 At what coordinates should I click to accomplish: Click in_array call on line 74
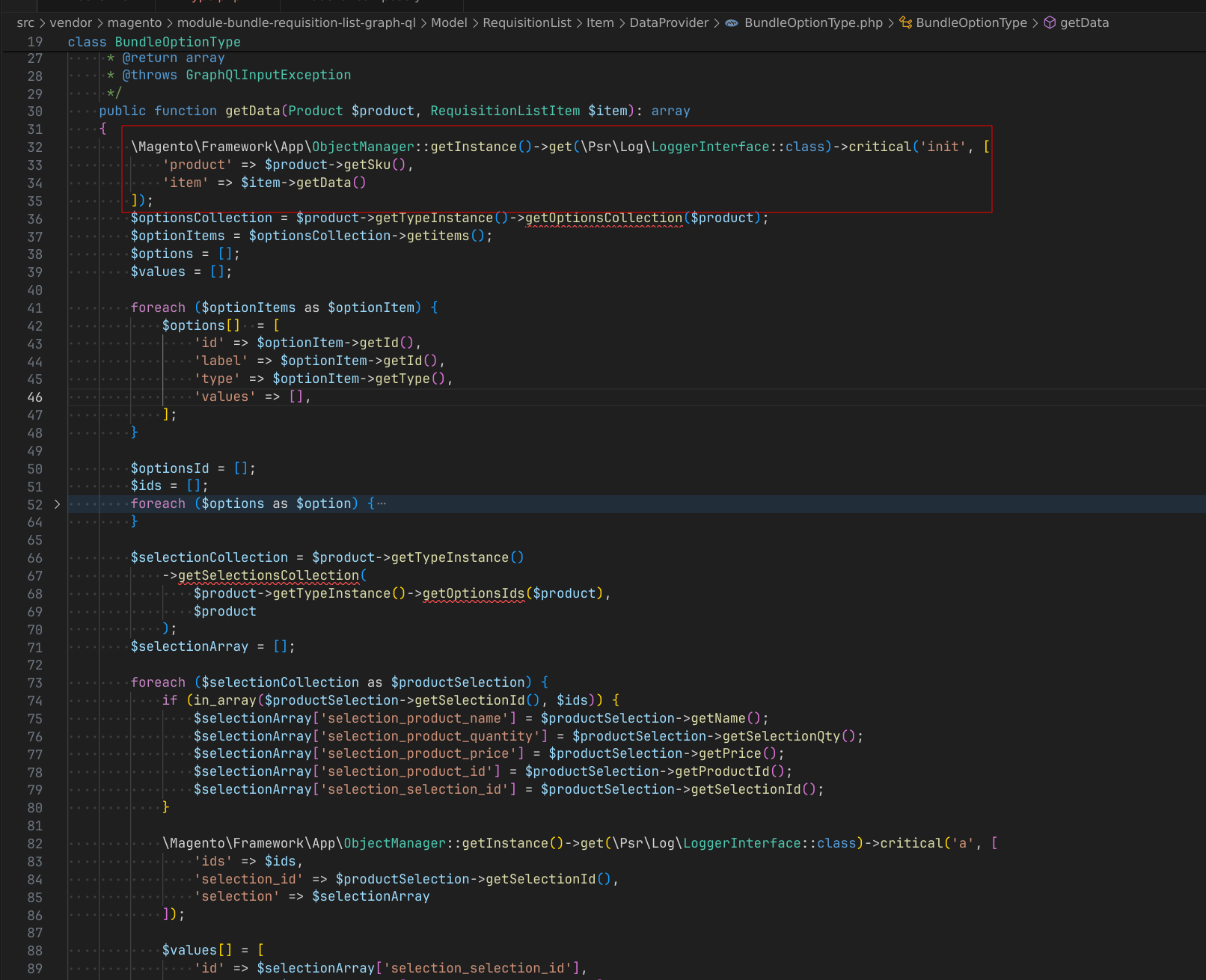[225, 700]
